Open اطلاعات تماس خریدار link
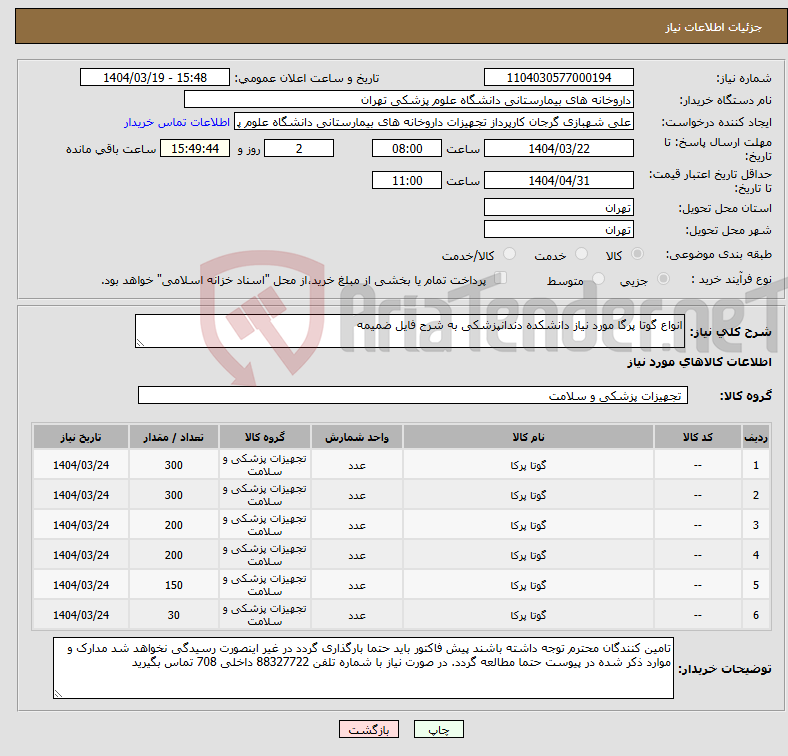 [x=177, y=122]
